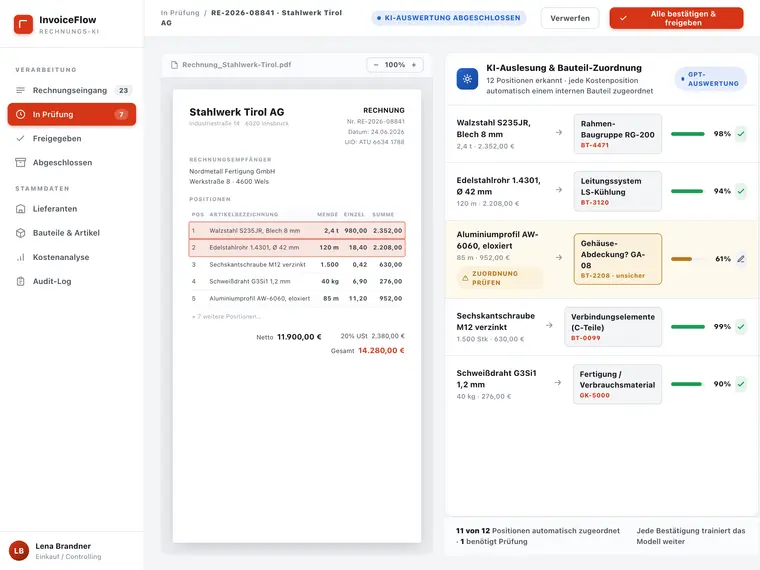Screen dimensions: 760x570
Task: Edit the Aluminiumprofil assignment with pencil icon
Action: tap(741, 259)
